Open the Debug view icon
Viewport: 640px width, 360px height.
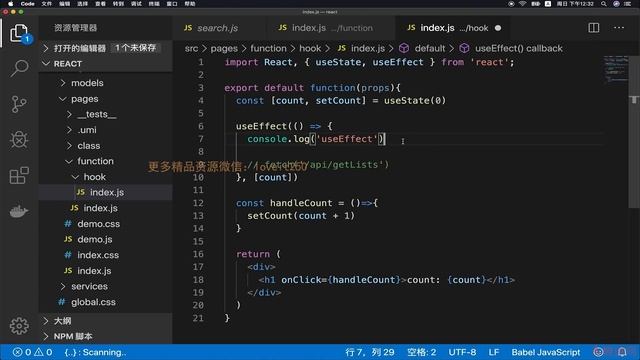[19, 140]
